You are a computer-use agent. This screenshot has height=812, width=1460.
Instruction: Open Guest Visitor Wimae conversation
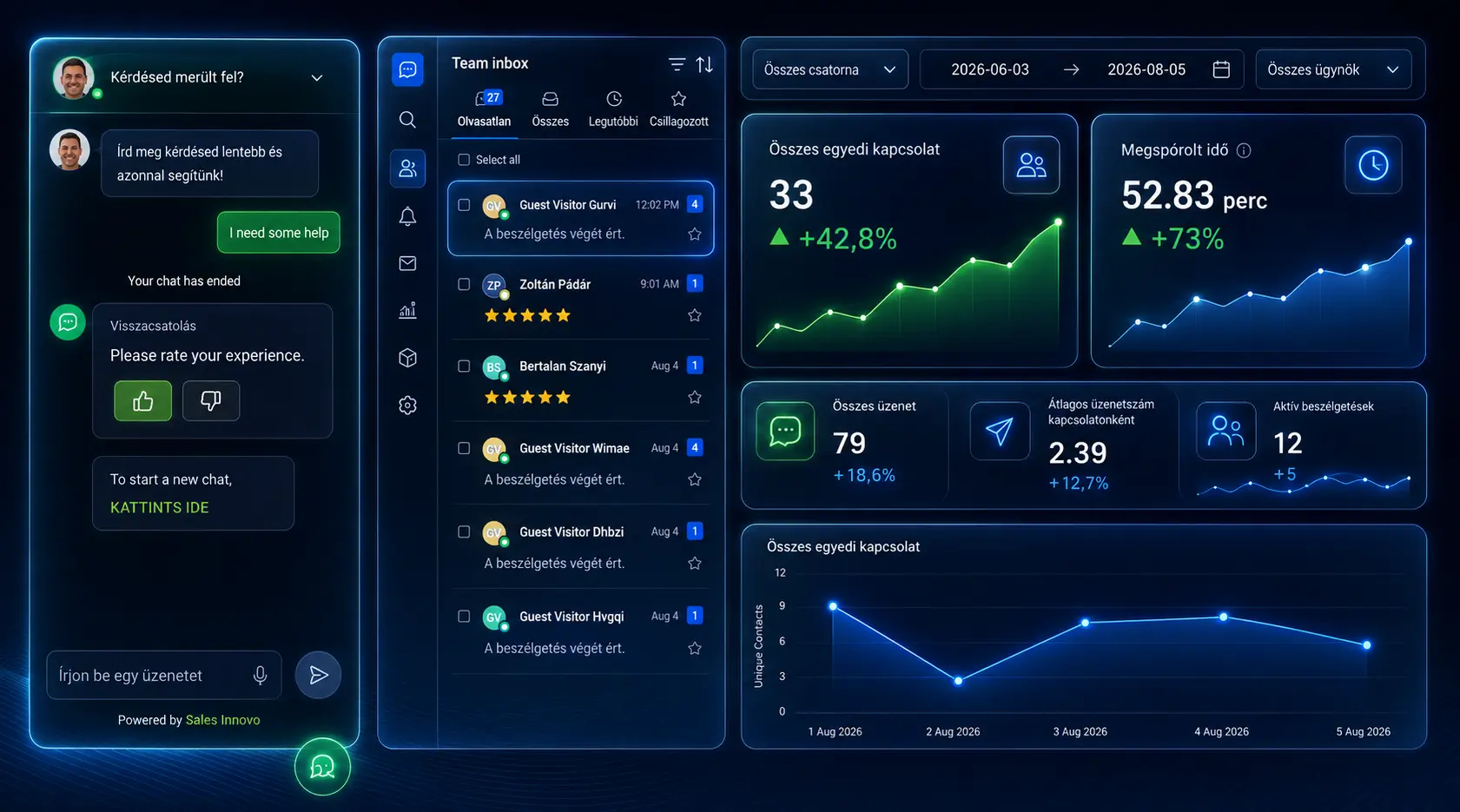pyautogui.click(x=580, y=463)
